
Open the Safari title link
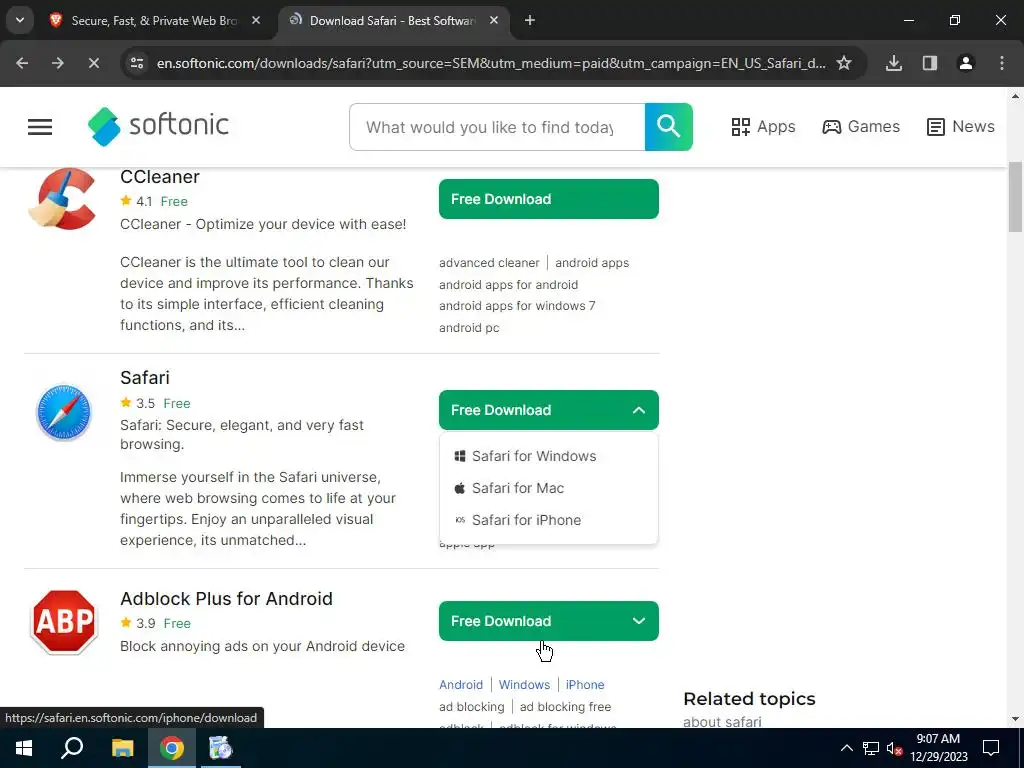145,377
